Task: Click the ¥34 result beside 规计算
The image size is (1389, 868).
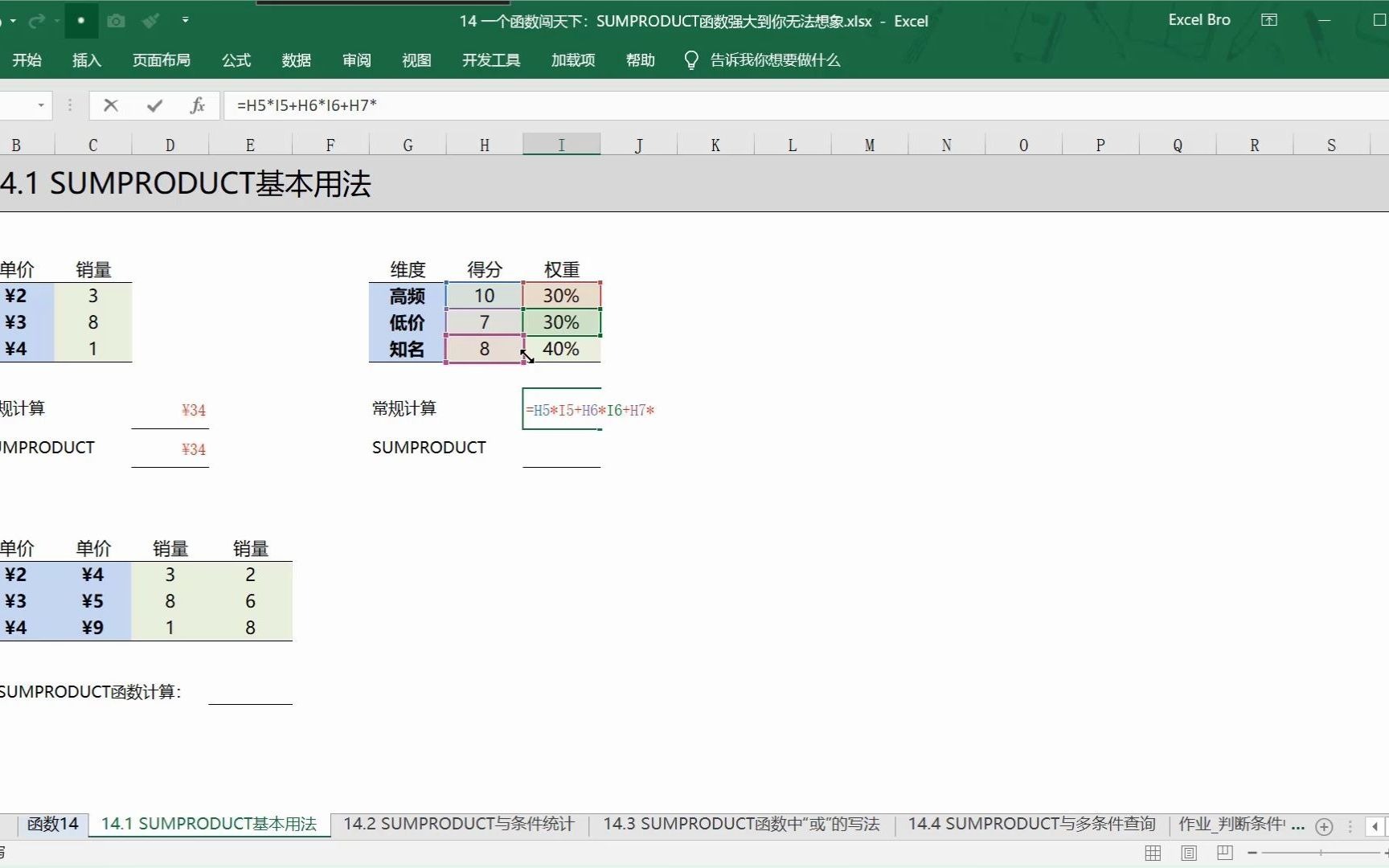Action: pos(170,409)
